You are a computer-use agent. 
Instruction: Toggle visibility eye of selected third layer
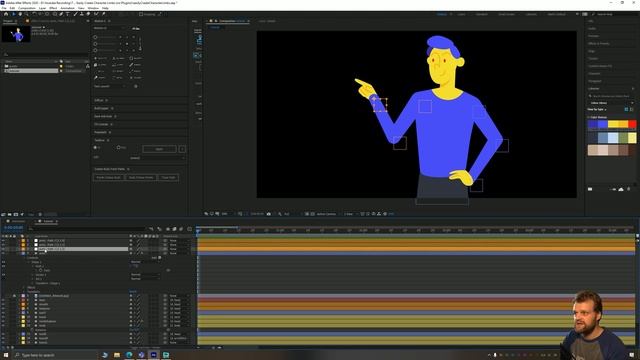coord(3,249)
